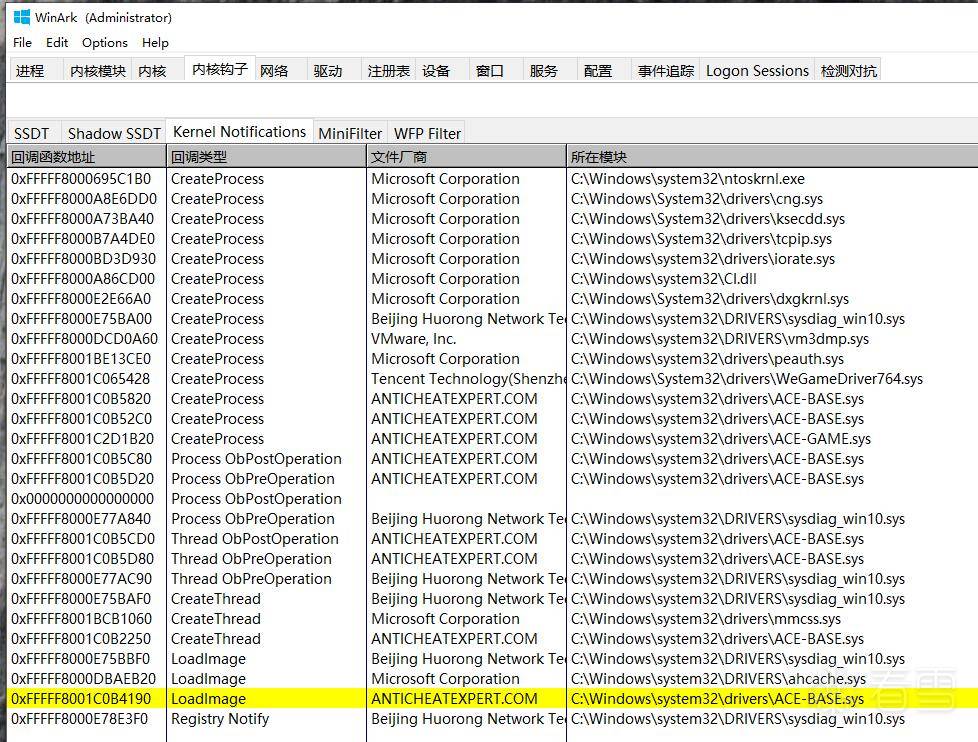The width and height of the screenshot is (978, 742).
Task: Select the ahcache.sys module path
Action: [719, 678]
